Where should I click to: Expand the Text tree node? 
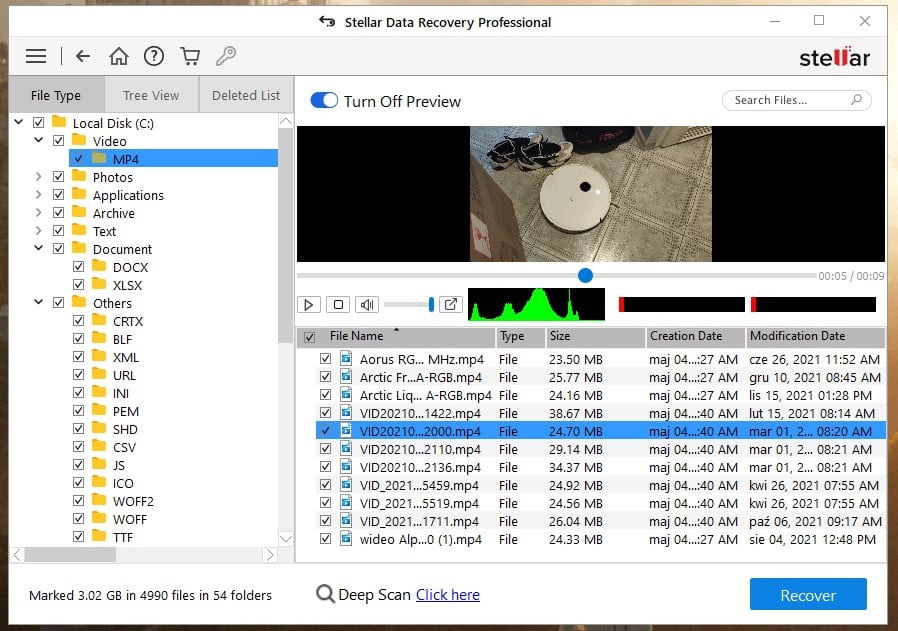38,231
